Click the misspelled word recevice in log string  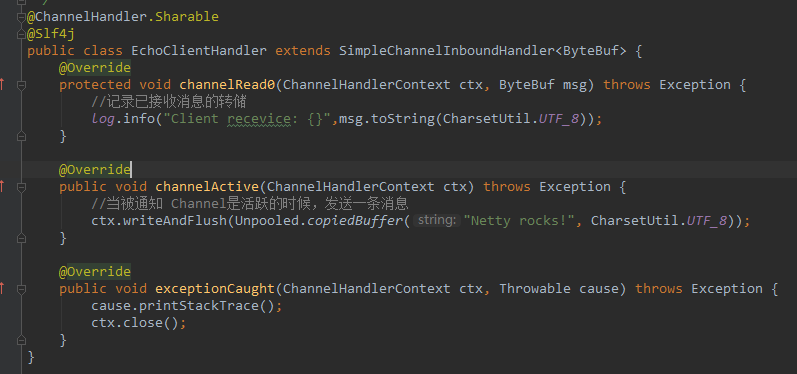coord(259,119)
